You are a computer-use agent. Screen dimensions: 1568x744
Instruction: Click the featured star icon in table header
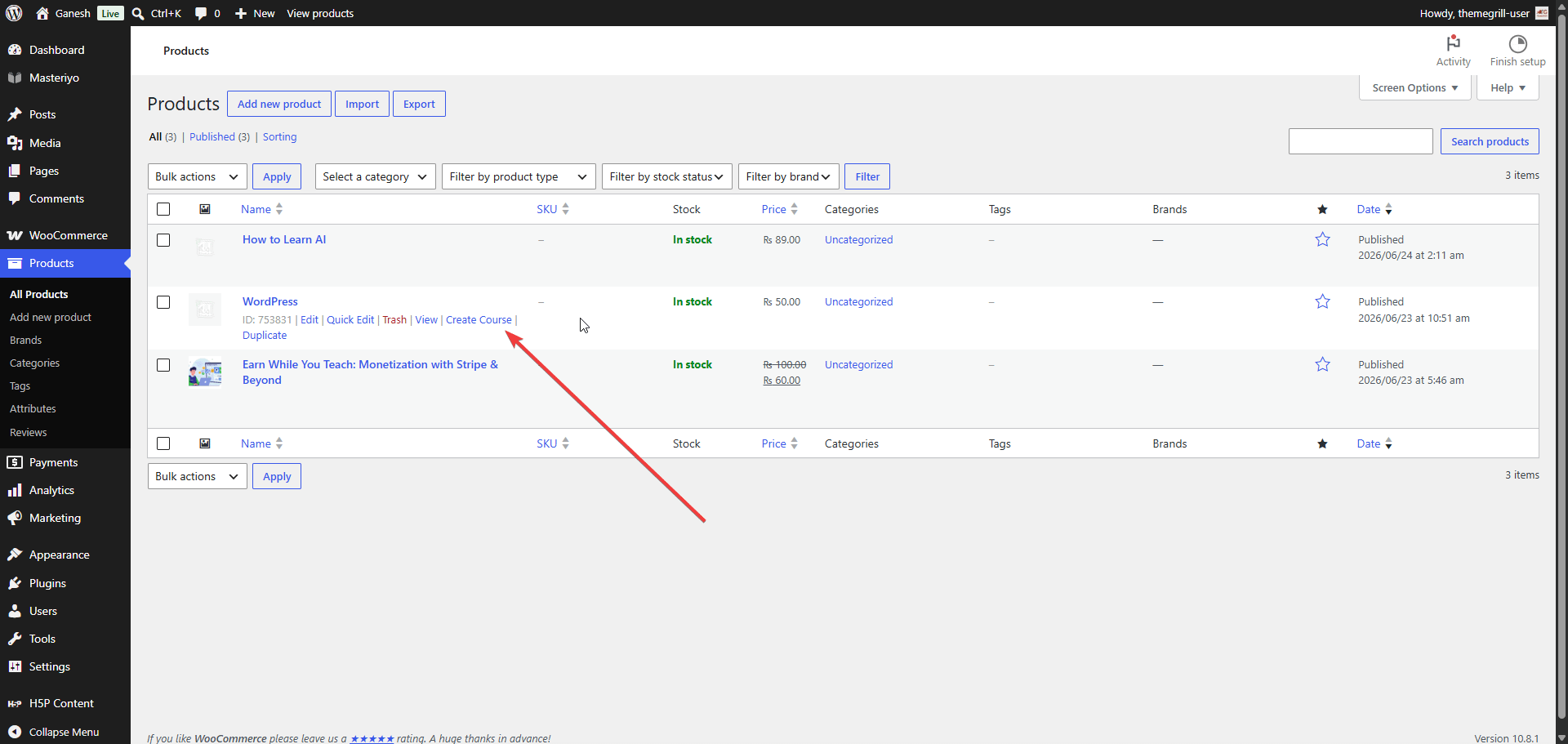tap(1322, 209)
